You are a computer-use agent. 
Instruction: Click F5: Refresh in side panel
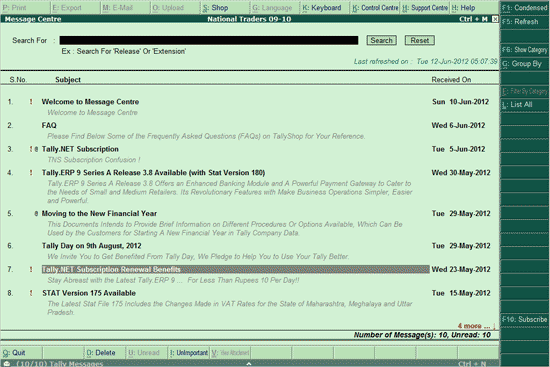(524, 22)
